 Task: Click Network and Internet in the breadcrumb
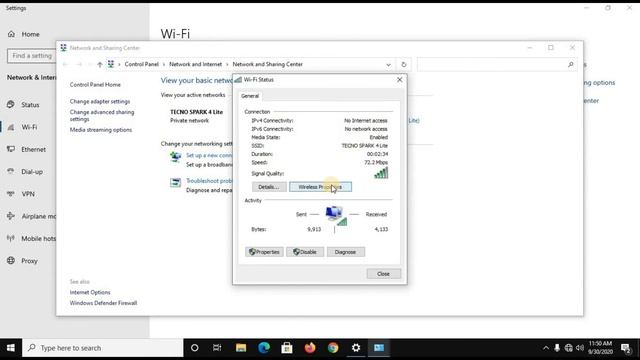[196, 64]
